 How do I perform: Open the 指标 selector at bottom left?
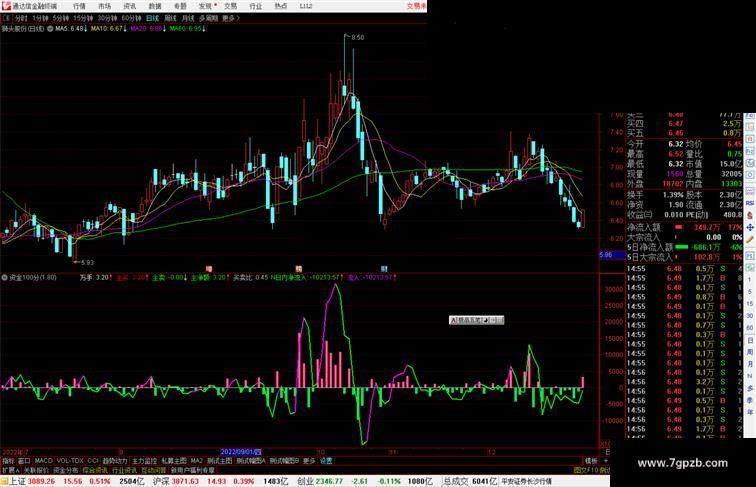[x=8, y=461]
